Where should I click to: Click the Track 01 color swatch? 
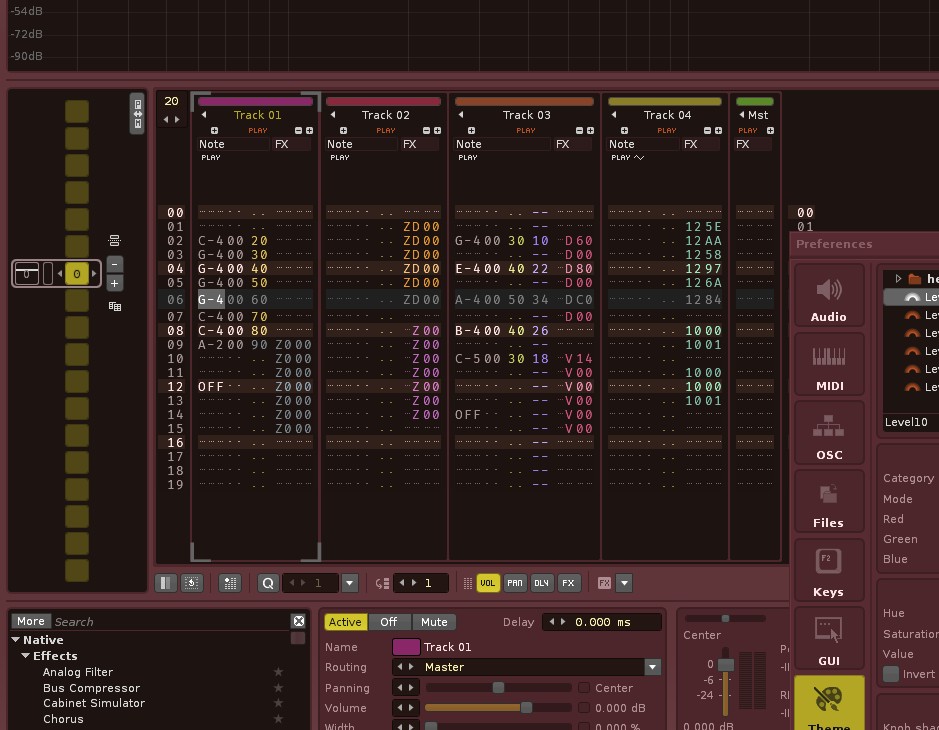point(406,647)
